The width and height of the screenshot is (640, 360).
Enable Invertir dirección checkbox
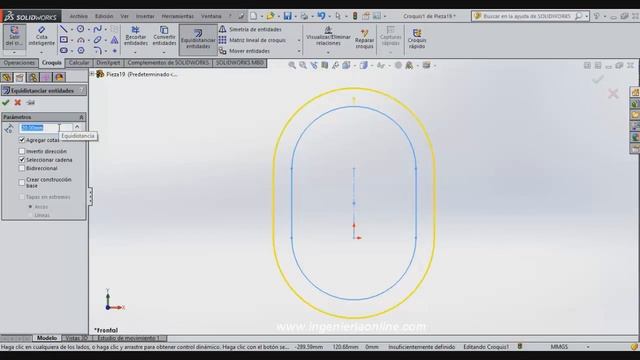pos(22,151)
